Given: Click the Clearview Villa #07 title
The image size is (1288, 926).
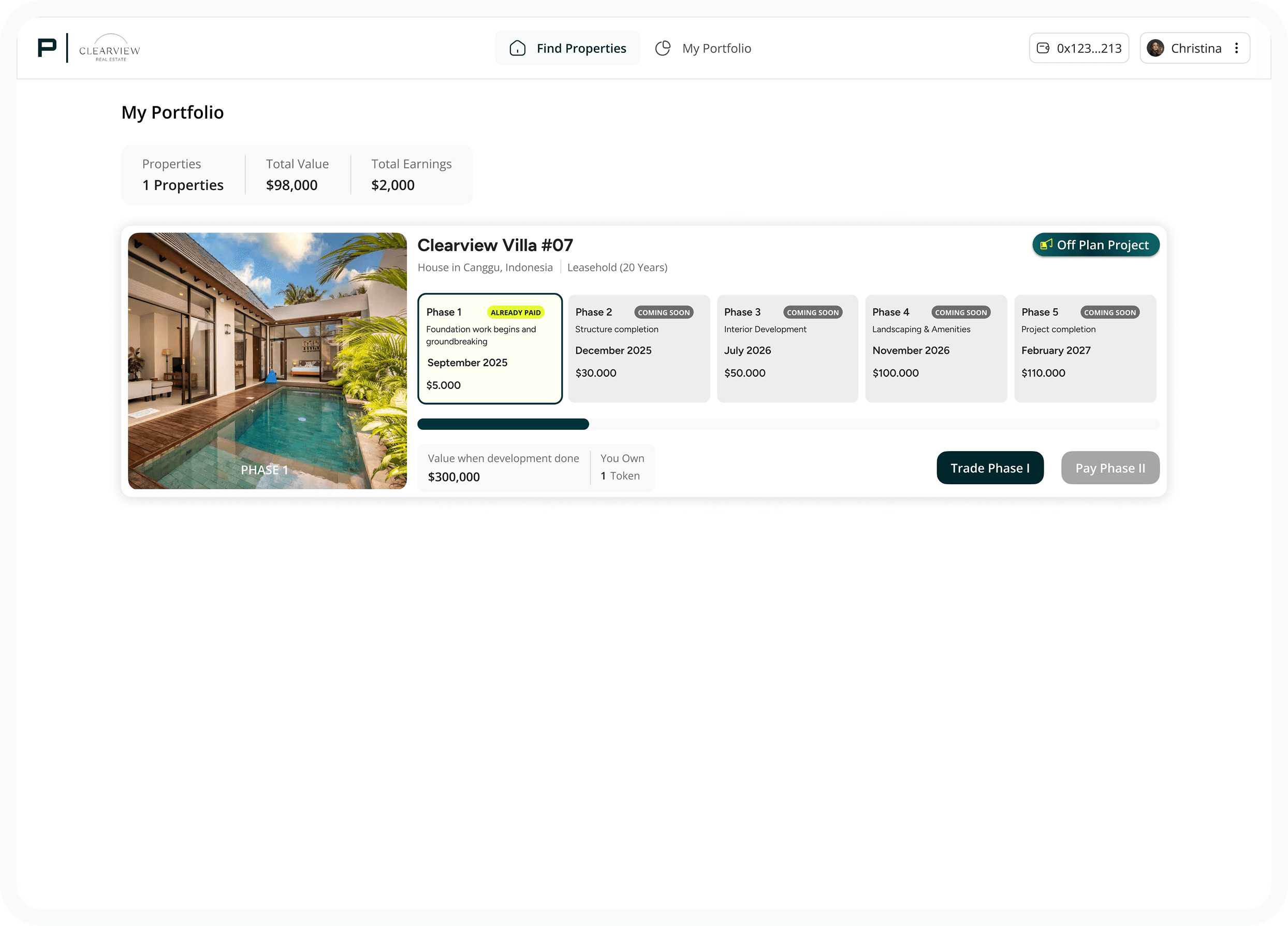Looking at the screenshot, I should click(x=495, y=245).
